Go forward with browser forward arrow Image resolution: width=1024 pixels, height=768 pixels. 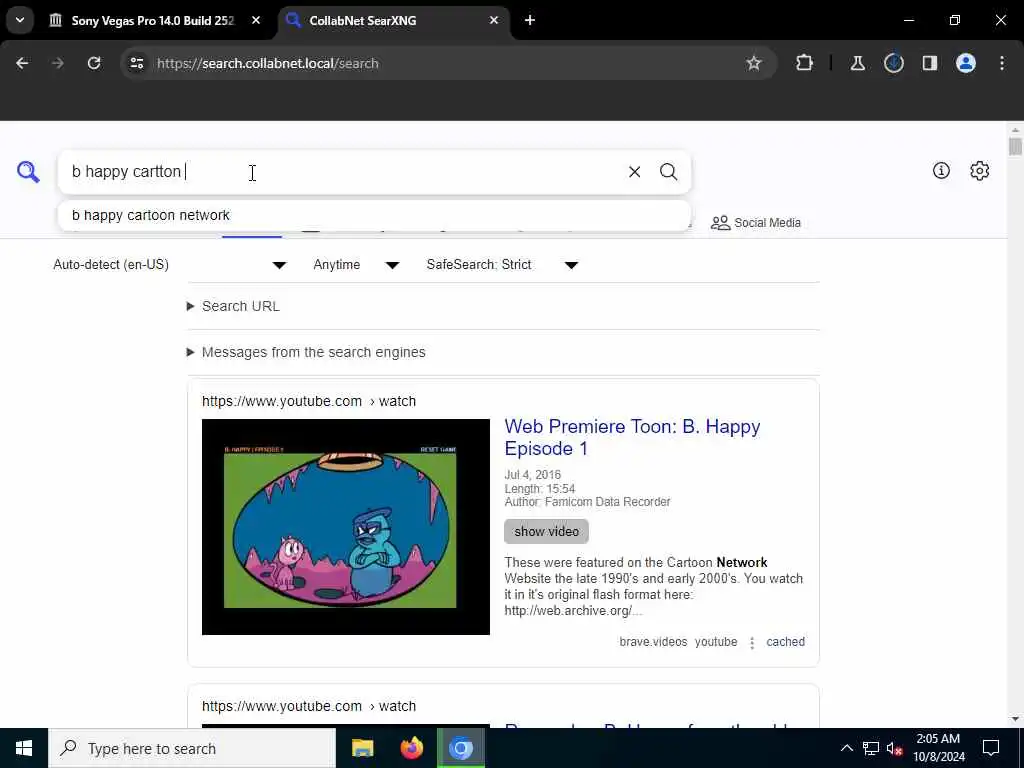(x=57, y=63)
